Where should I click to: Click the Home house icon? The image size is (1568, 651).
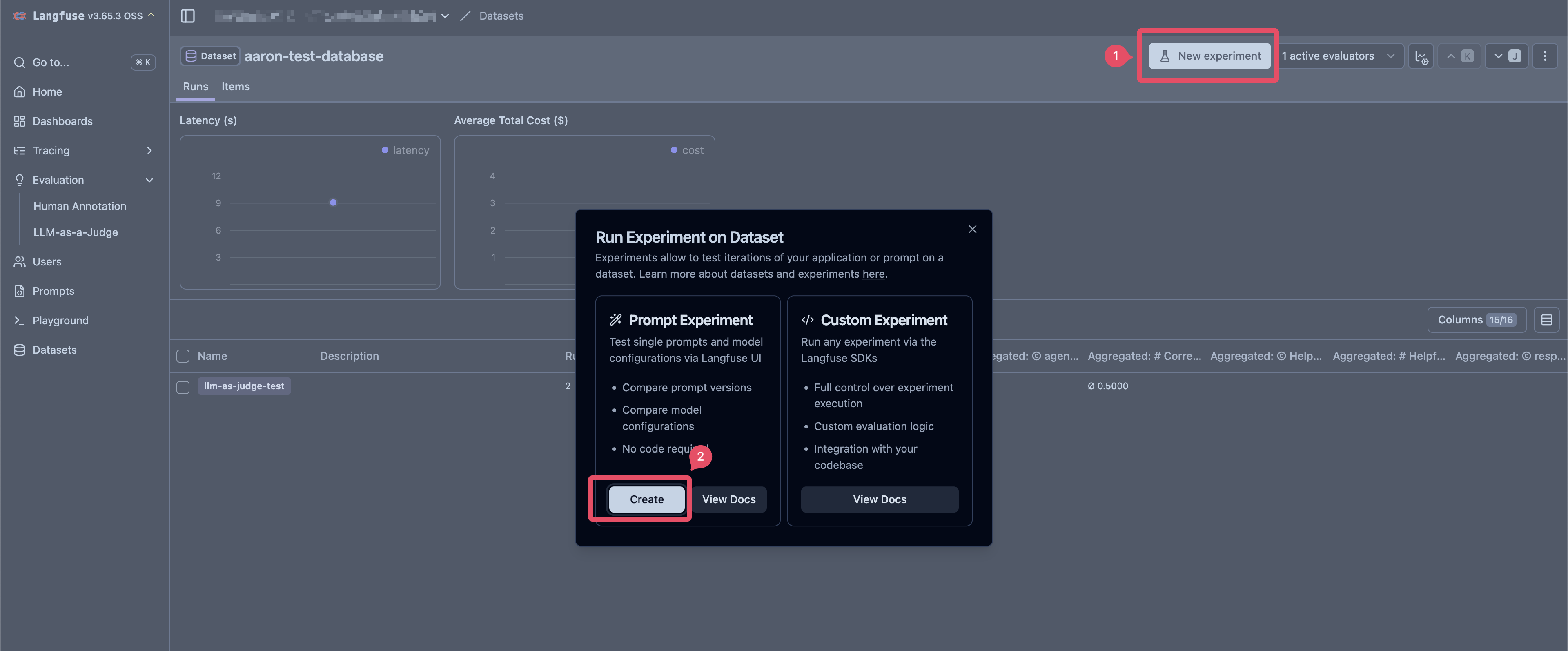(x=20, y=92)
